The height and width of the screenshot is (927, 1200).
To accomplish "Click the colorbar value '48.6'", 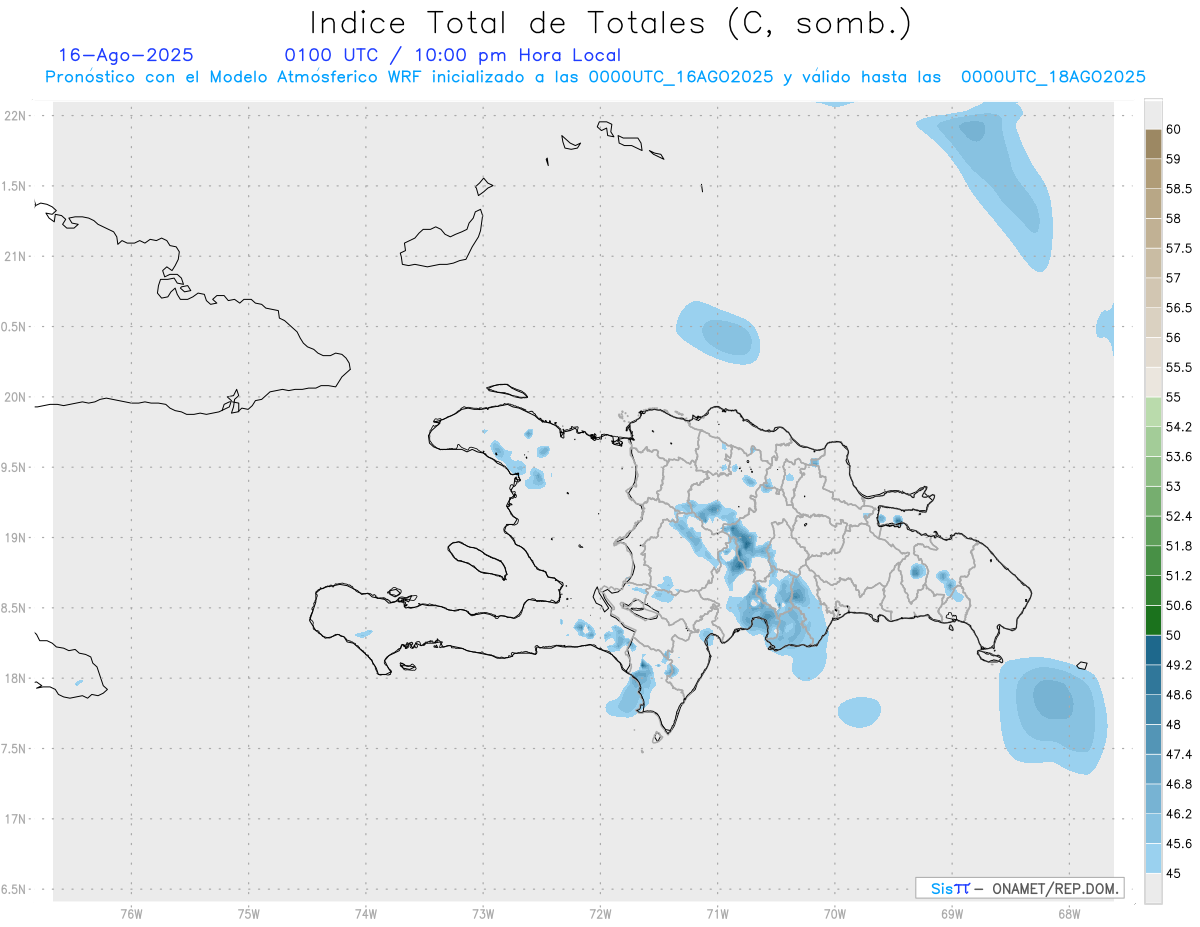I will tap(1179, 695).
